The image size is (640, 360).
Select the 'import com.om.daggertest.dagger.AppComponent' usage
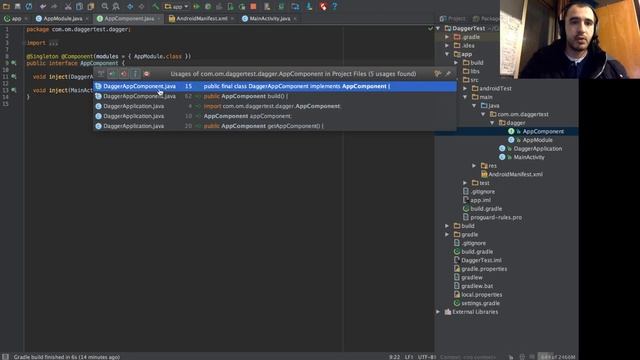[275, 106]
